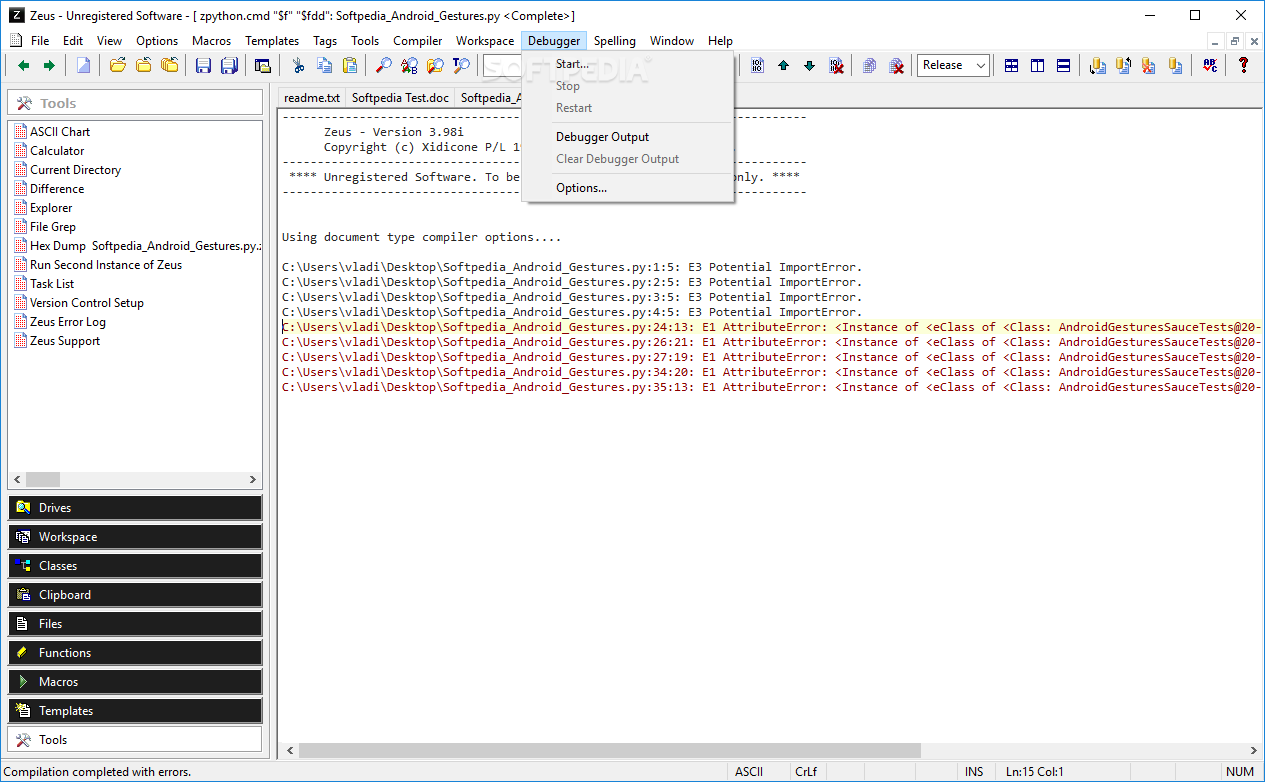The width and height of the screenshot is (1265, 782).
Task: Open the Templates panel button in sidebar
Action: coord(135,711)
